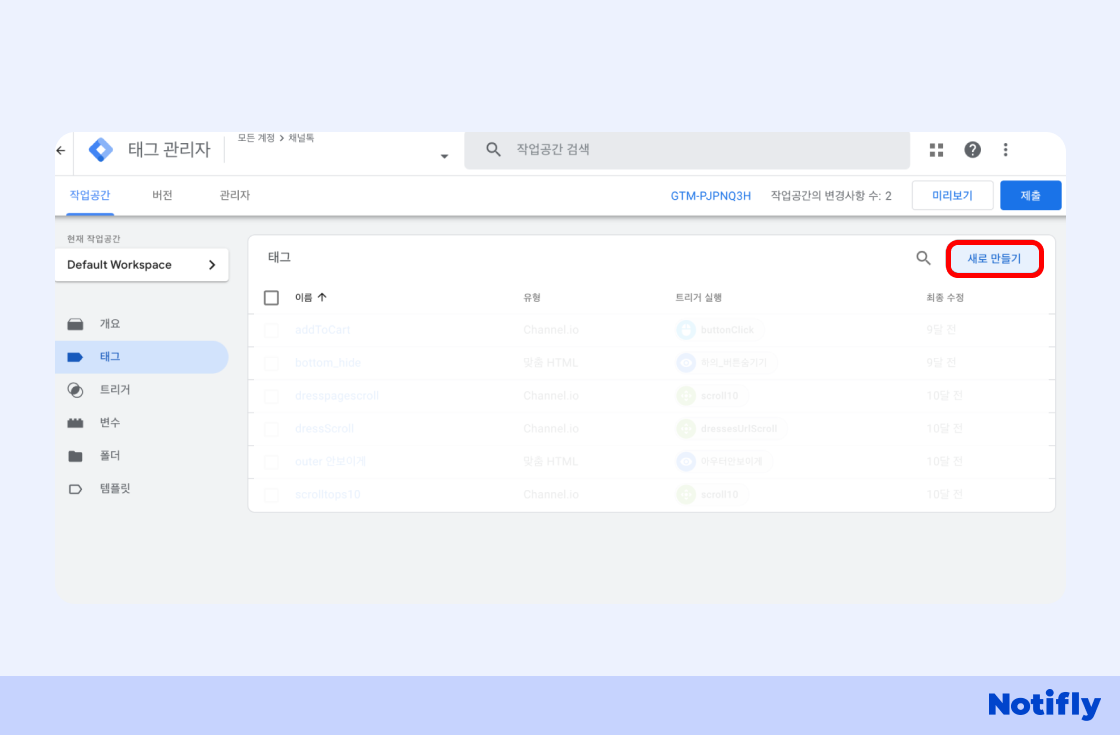Click the back arrow icon
The width and height of the screenshot is (1120, 735).
[61, 150]
